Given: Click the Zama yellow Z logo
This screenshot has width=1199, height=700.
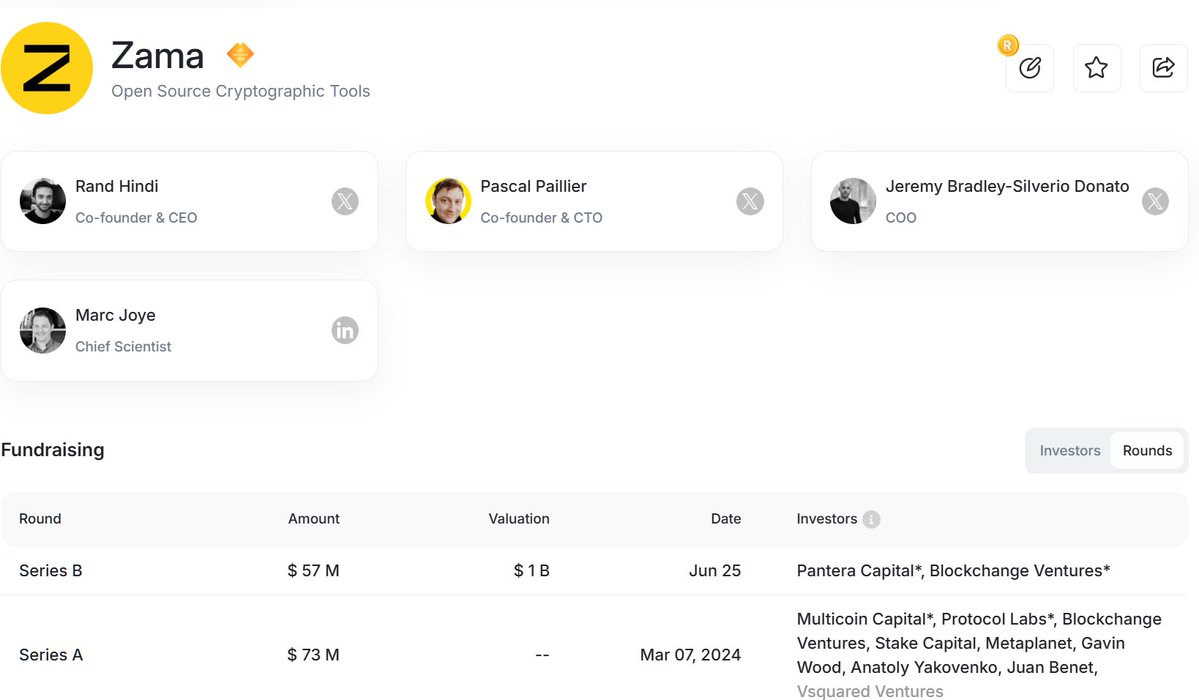Looking at the screenshot, I should pos(47,68).
